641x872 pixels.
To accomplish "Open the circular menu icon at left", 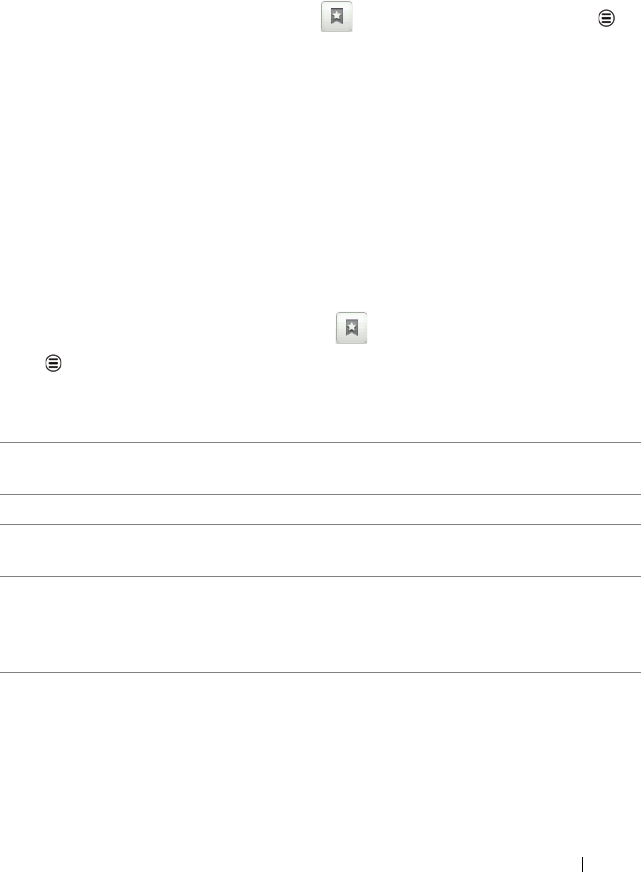I will coord(53,363).
